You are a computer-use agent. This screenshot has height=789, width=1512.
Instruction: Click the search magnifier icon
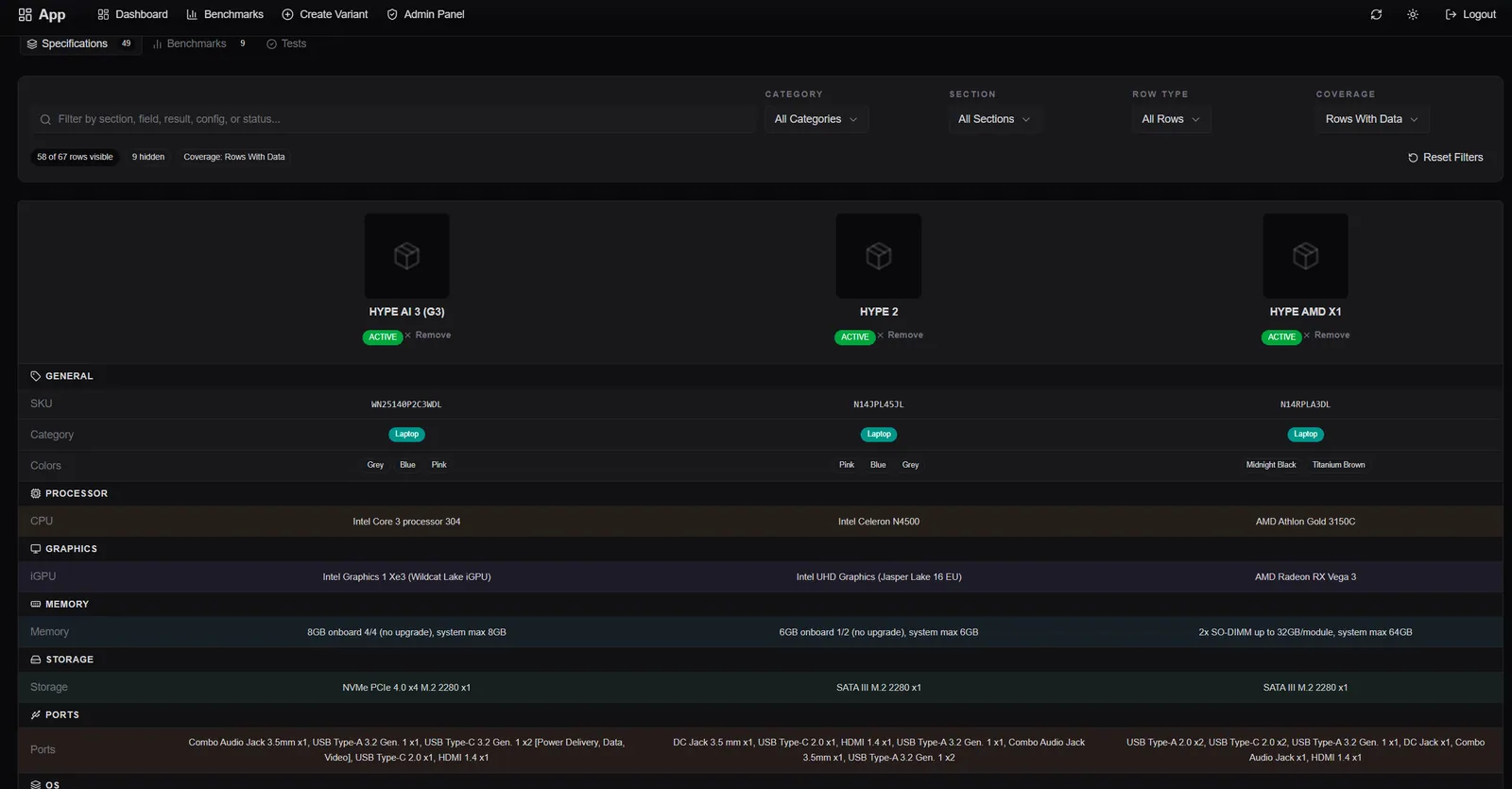(x=45, y=119)
